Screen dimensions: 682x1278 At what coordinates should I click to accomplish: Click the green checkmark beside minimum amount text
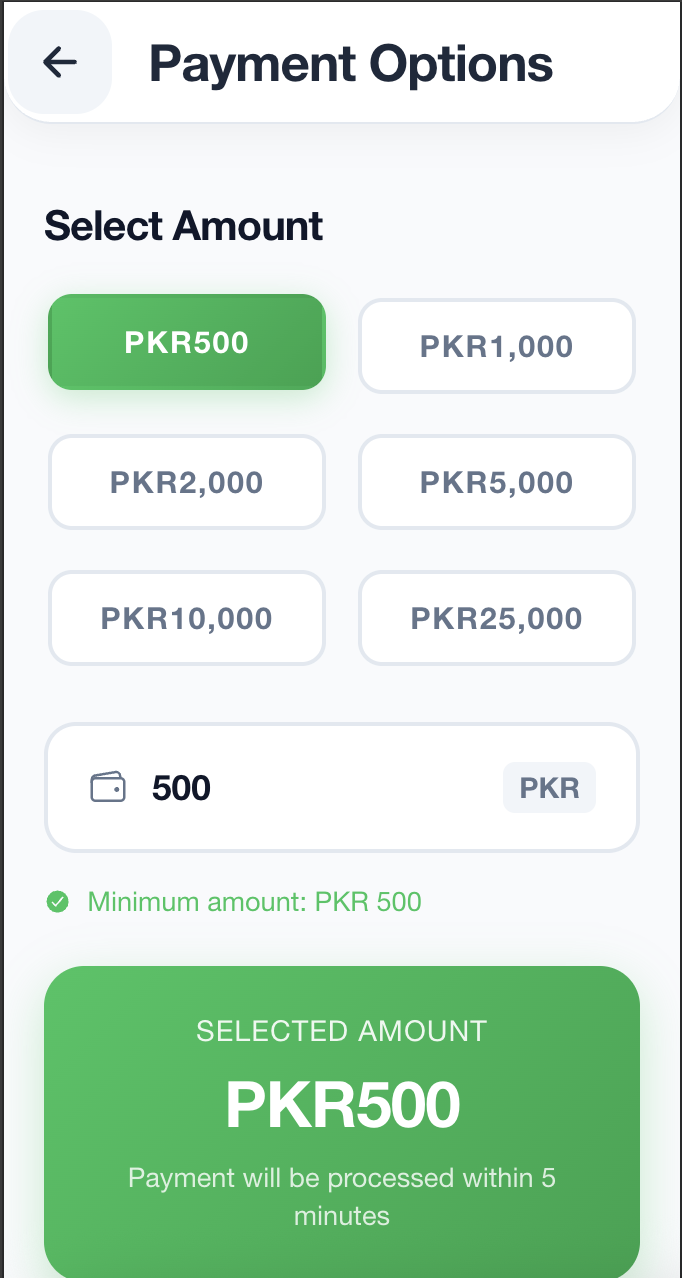point(58,901)
